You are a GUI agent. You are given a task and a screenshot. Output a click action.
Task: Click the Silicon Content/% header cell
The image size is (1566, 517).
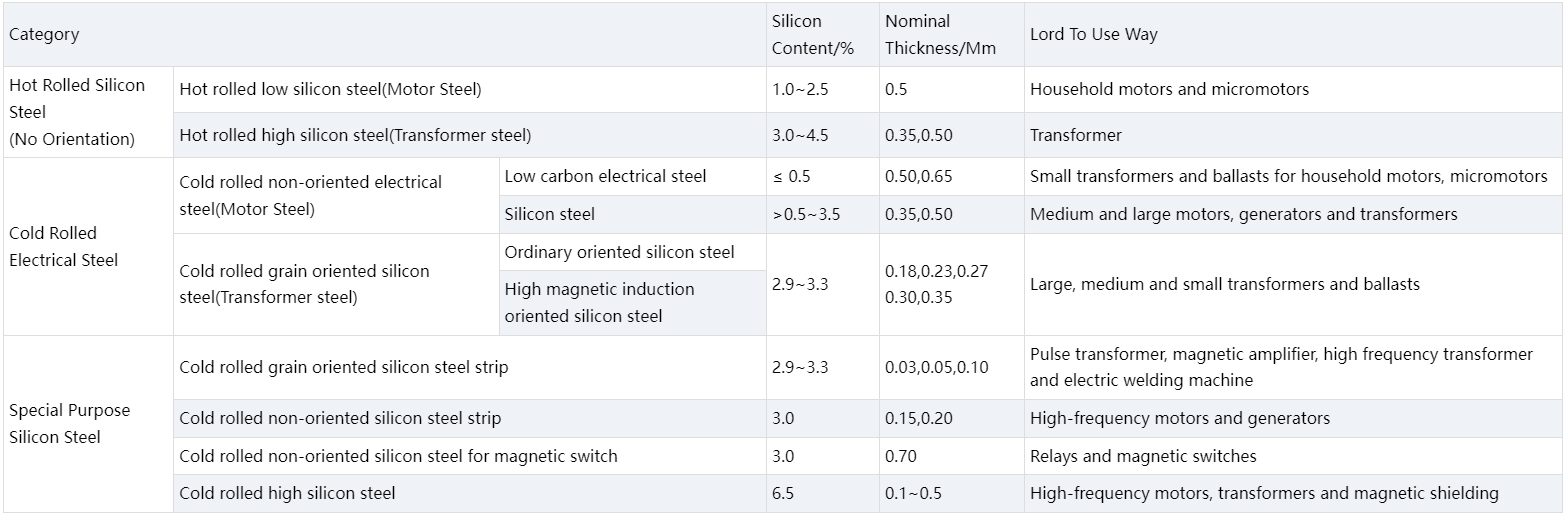797,35
